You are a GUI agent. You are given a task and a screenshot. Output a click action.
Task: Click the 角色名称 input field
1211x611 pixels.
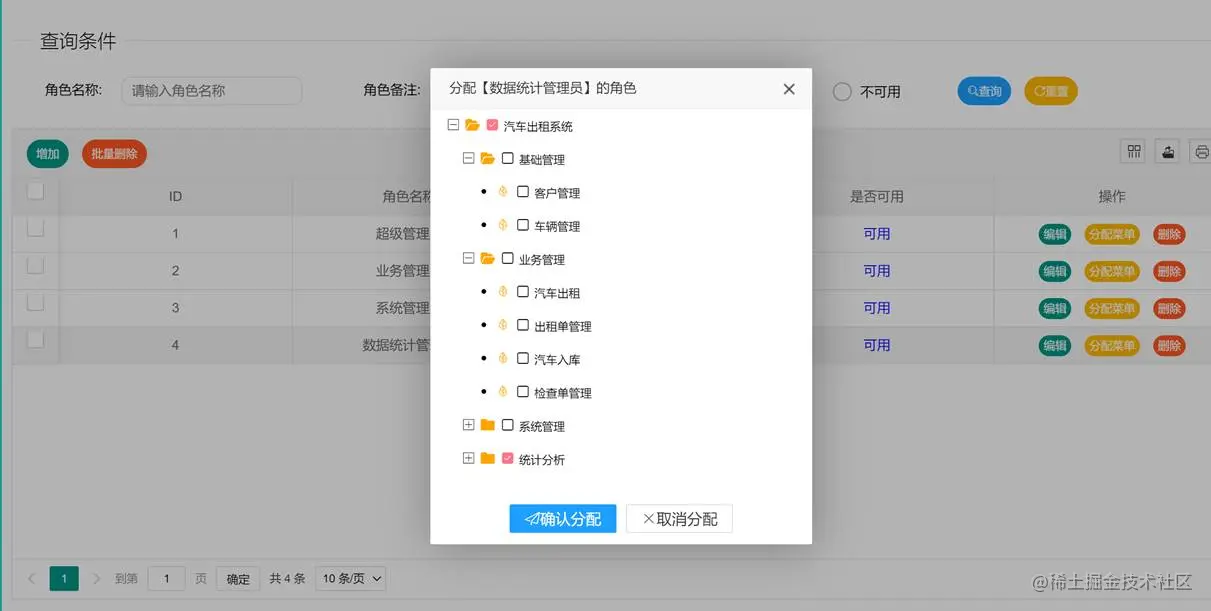click(x=212, y=91)
